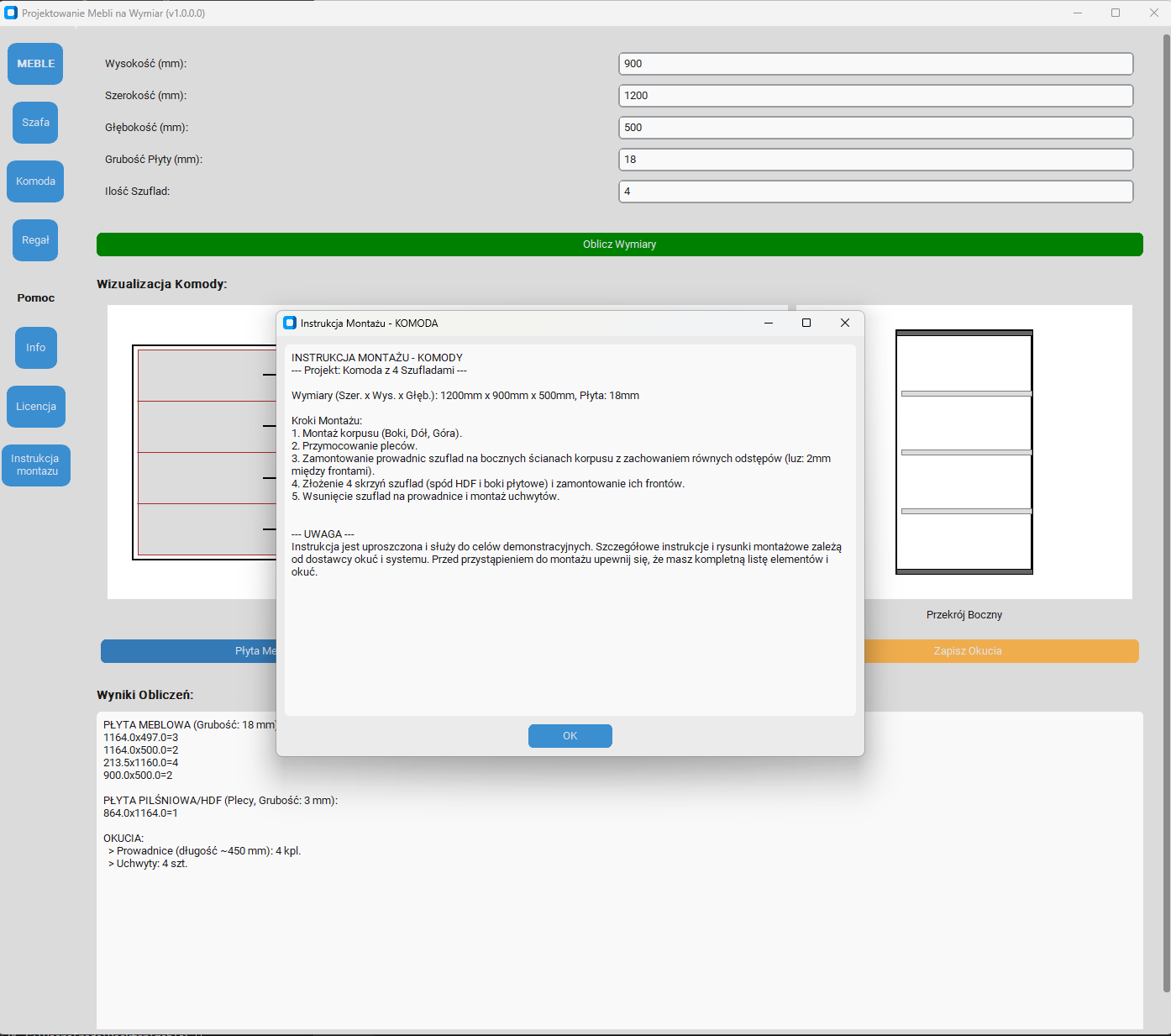Select Szafa furniture type
This screenshot has height=1036, width=1171.
(35, 123)
